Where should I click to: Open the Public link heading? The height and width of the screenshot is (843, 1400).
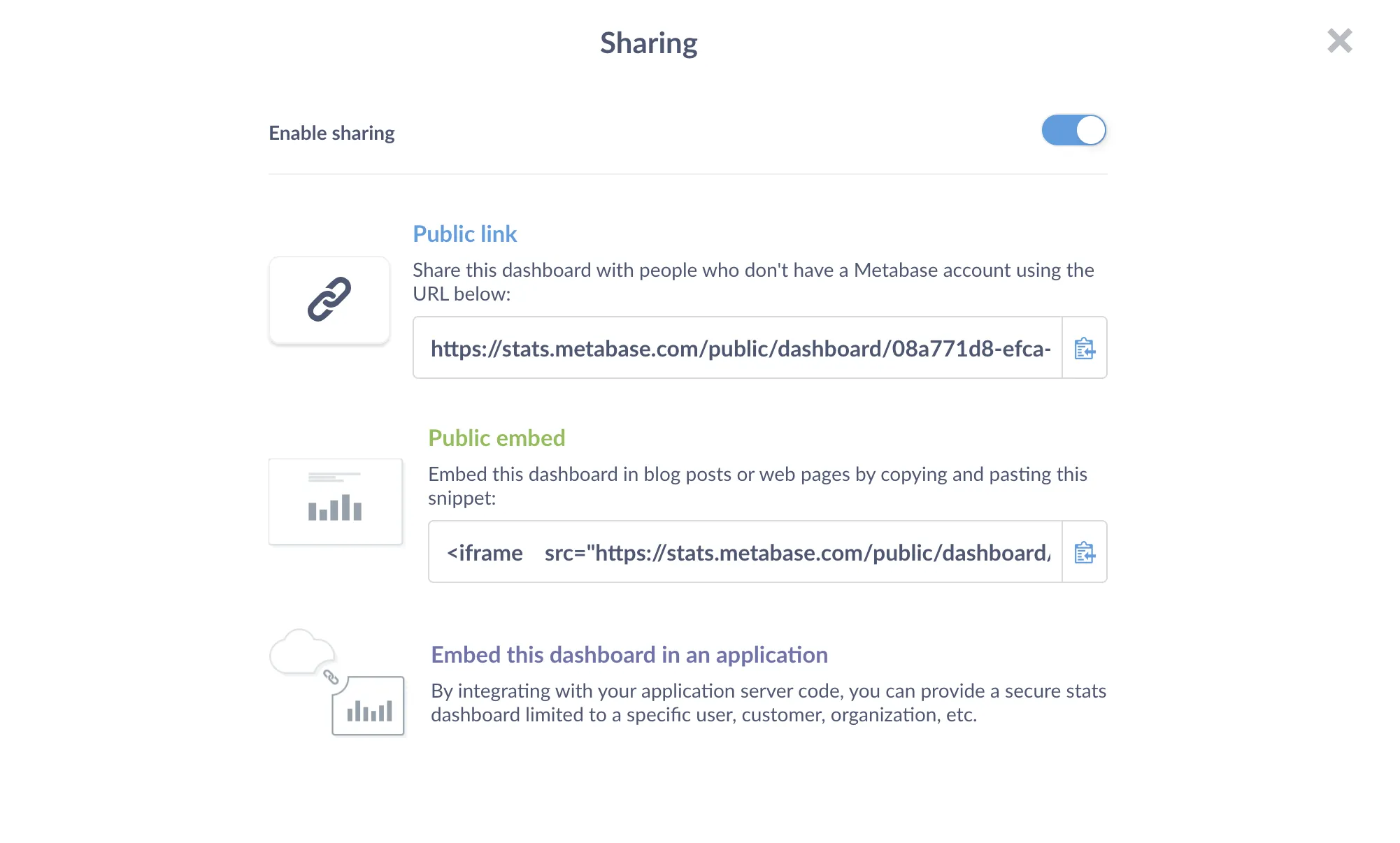click(464, 234)
